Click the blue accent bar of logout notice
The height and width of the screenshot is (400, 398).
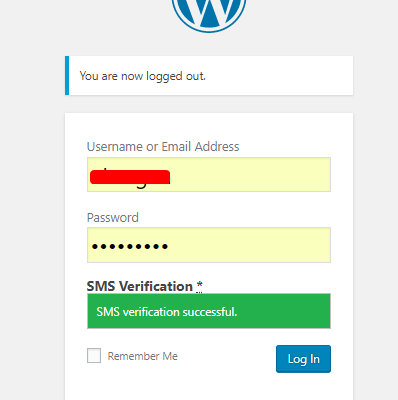point(67,76)
